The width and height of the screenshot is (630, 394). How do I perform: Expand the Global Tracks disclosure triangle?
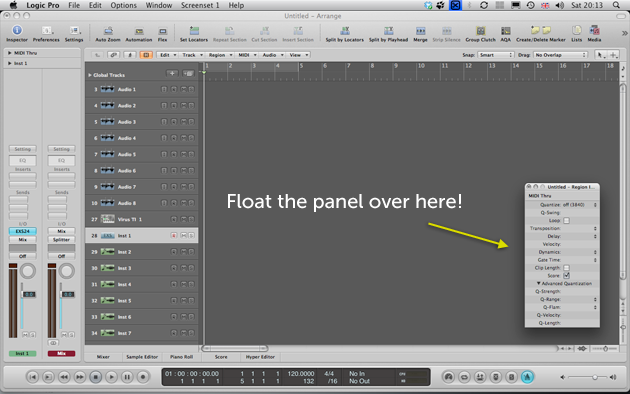coord(90,75)
